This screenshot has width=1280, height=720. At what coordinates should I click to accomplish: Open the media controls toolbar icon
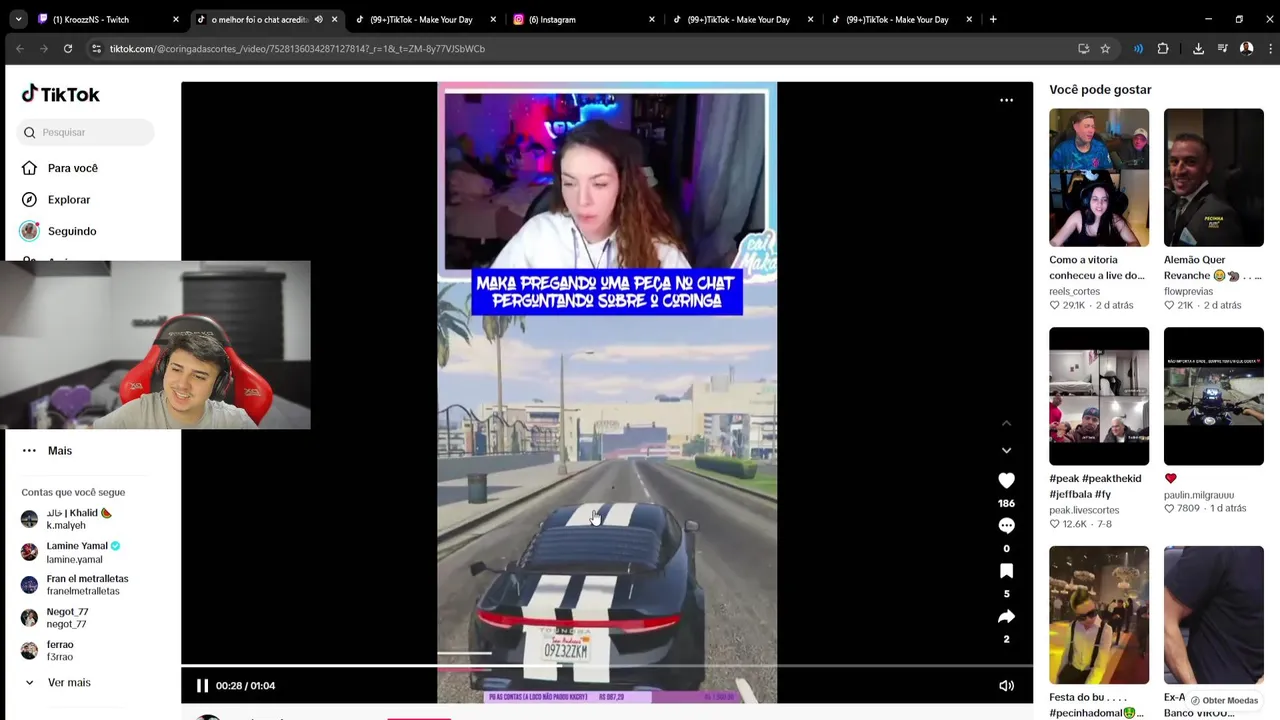pyautogui.click(x=1222, y=48)
